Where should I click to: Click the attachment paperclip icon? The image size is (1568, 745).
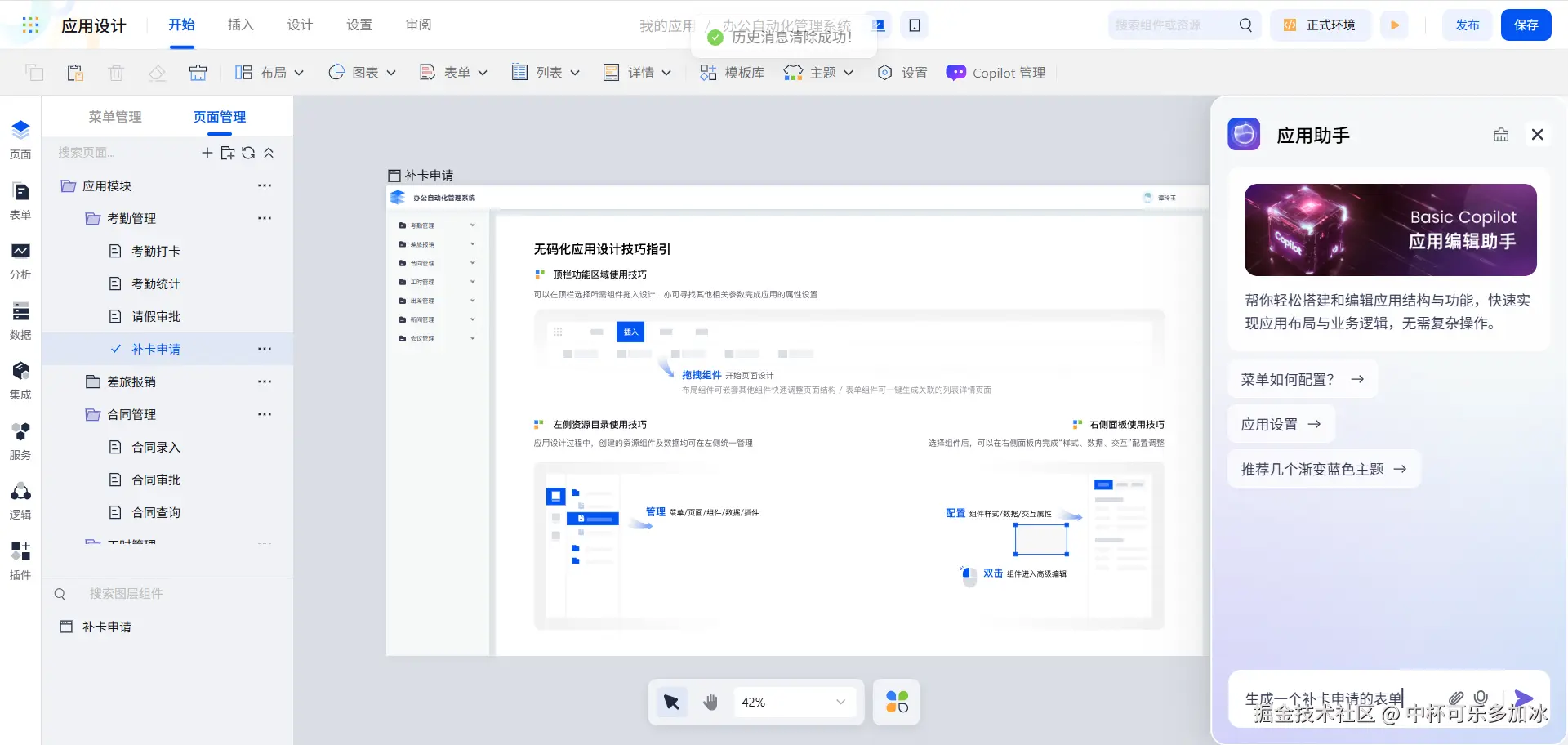pyautogui.click(x=1455, y=698)
